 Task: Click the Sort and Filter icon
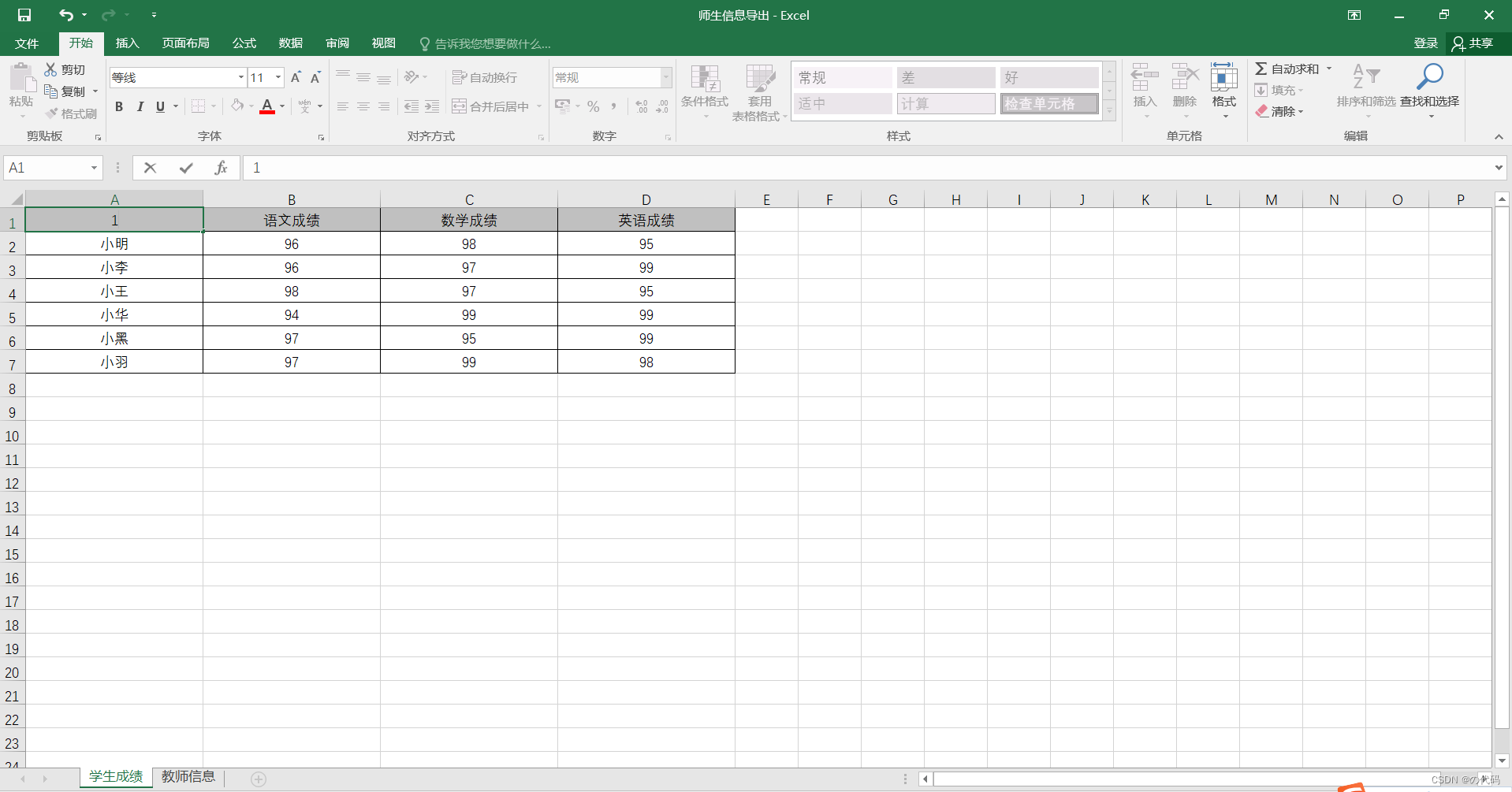(x=1366, y=77)
